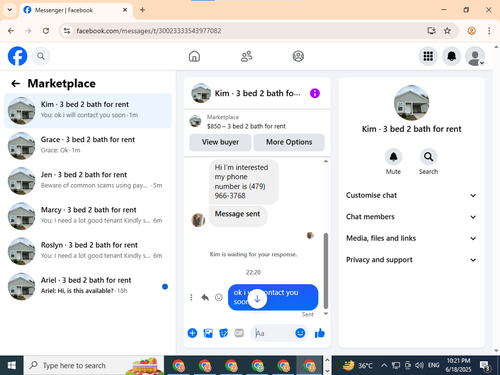React to message smiley icon

coord(219,297)
